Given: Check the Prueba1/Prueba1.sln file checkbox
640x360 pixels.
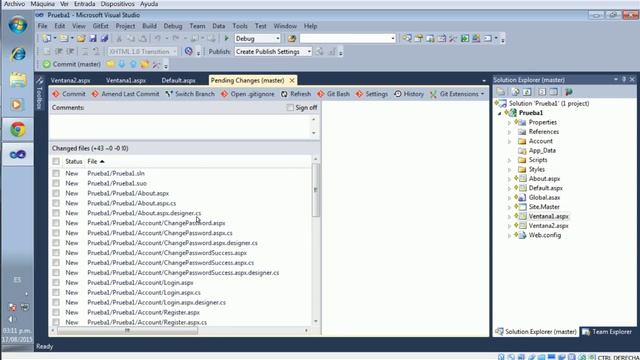Looking at the screenshot, I should tap(56, 173).
